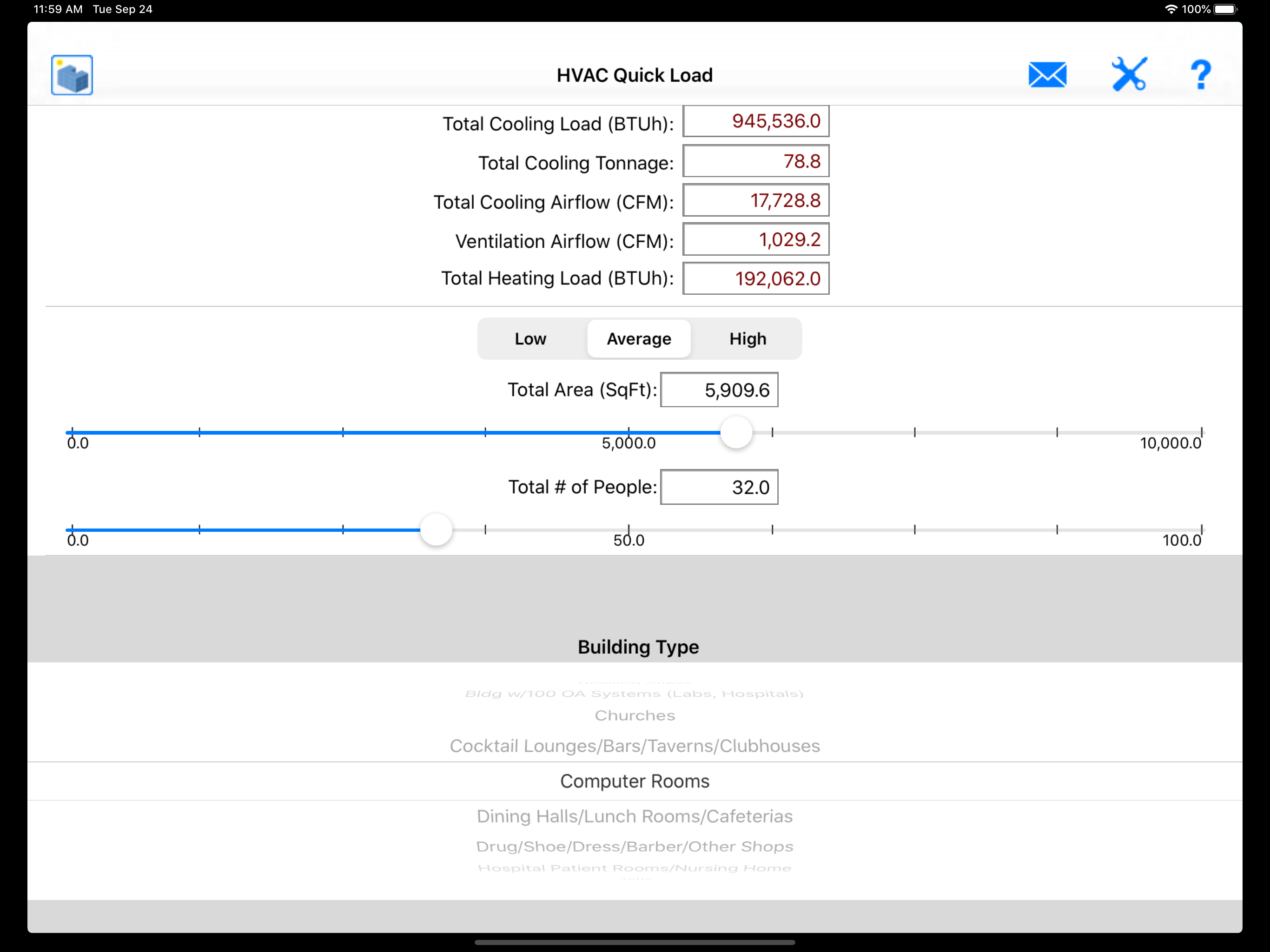This screenshot has width=1270, height=952.
Task: Switch to High load estimate
Action: tap(747, 339)
